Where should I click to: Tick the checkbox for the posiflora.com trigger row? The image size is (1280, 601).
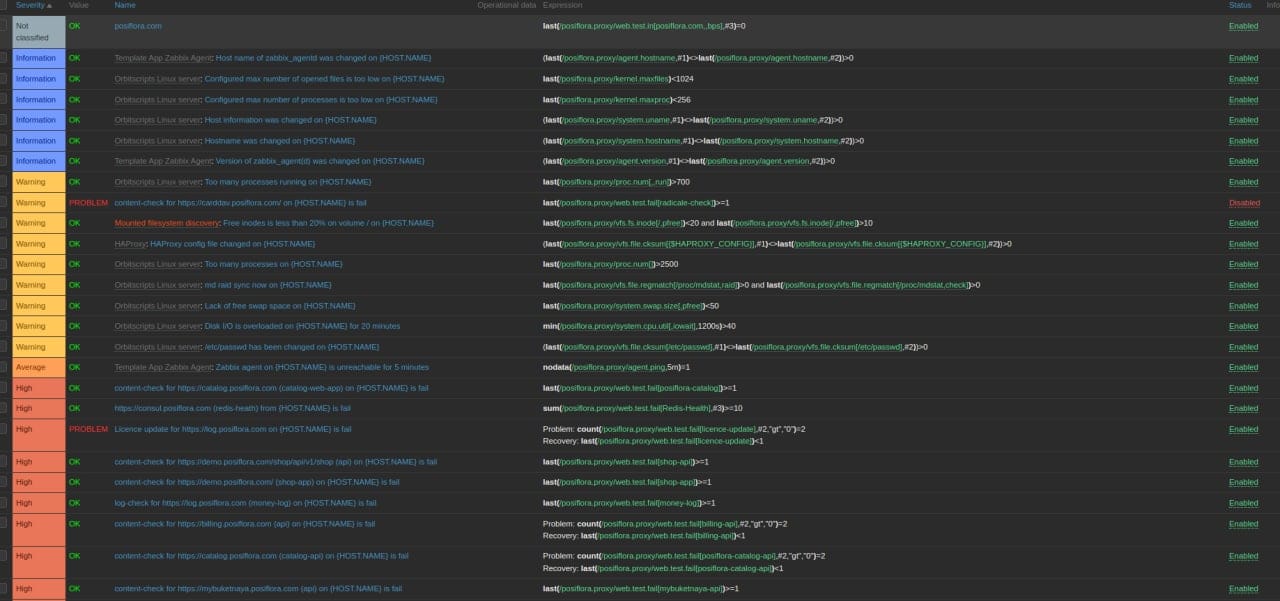point(4,26)
